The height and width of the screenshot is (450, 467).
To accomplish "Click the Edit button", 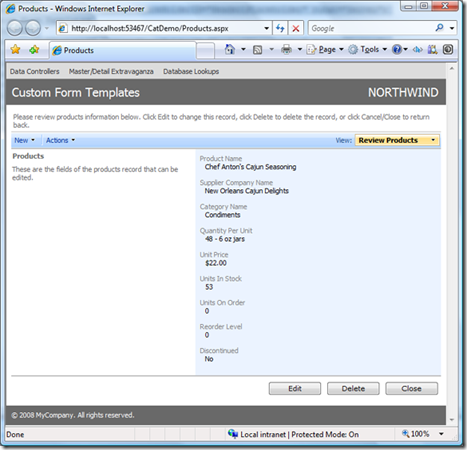I will tap(295, 389).
